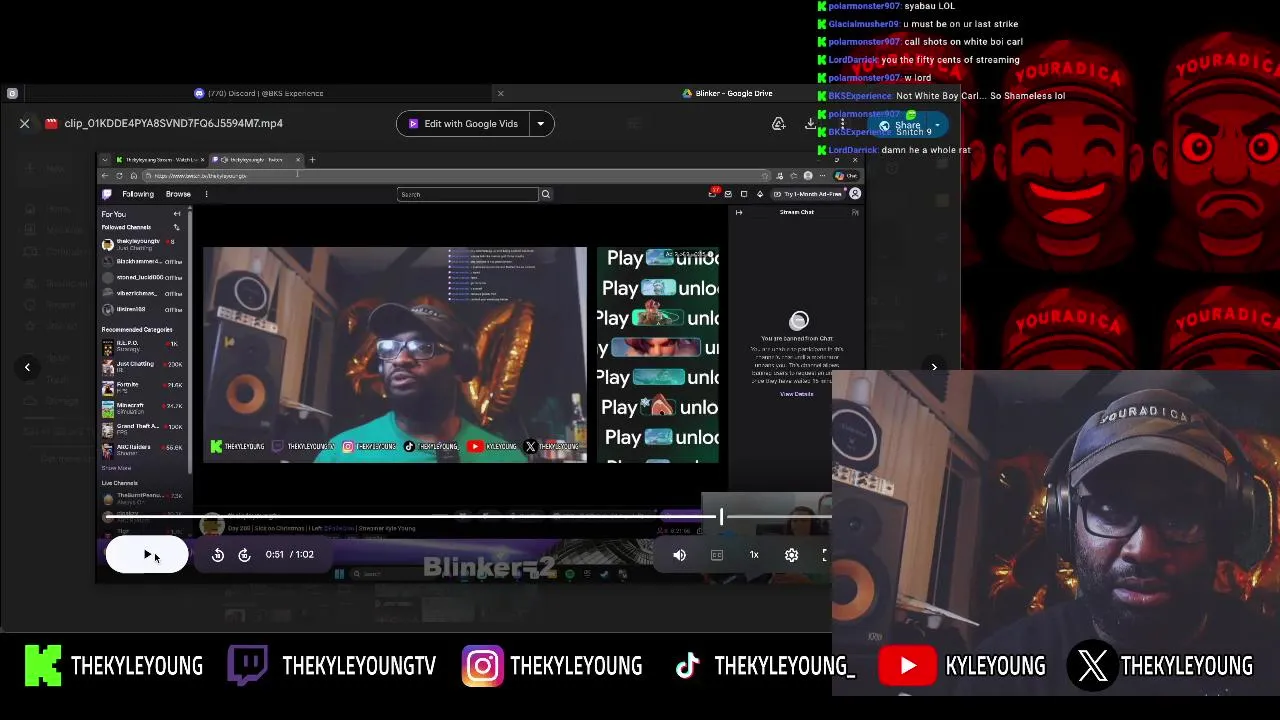Click Browse in recorded Twitch page
The image size is (1280, 720).
coord(178,194)
